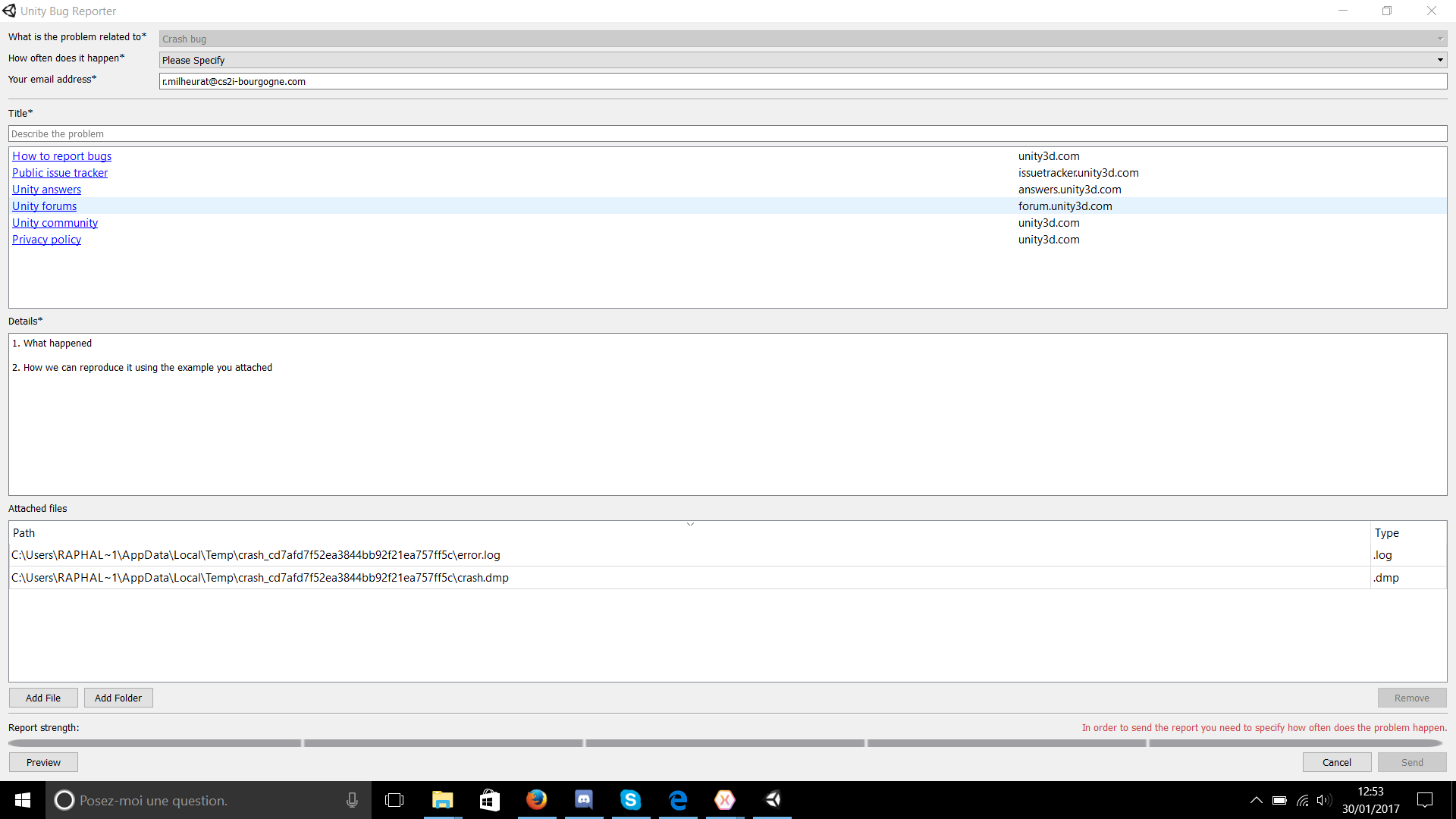Click the Title 'Describe the problem' field
The height and width of the screenshot is (819, 1456).
728,133
